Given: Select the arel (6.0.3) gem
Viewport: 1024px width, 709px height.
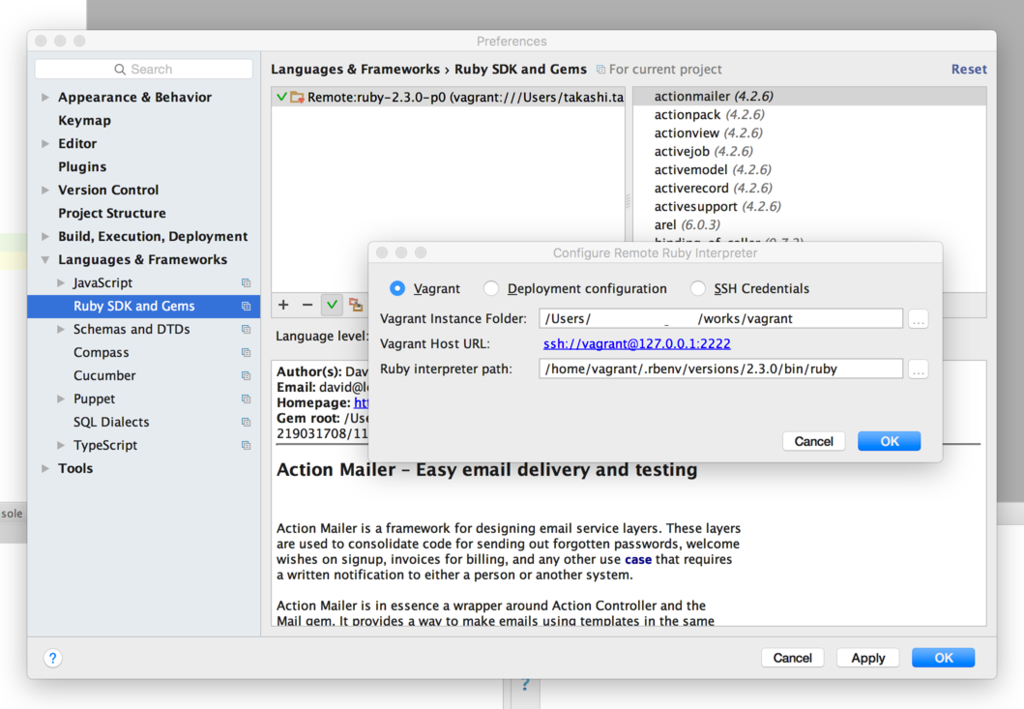Looking at the screenshot, I should [809, 225].
